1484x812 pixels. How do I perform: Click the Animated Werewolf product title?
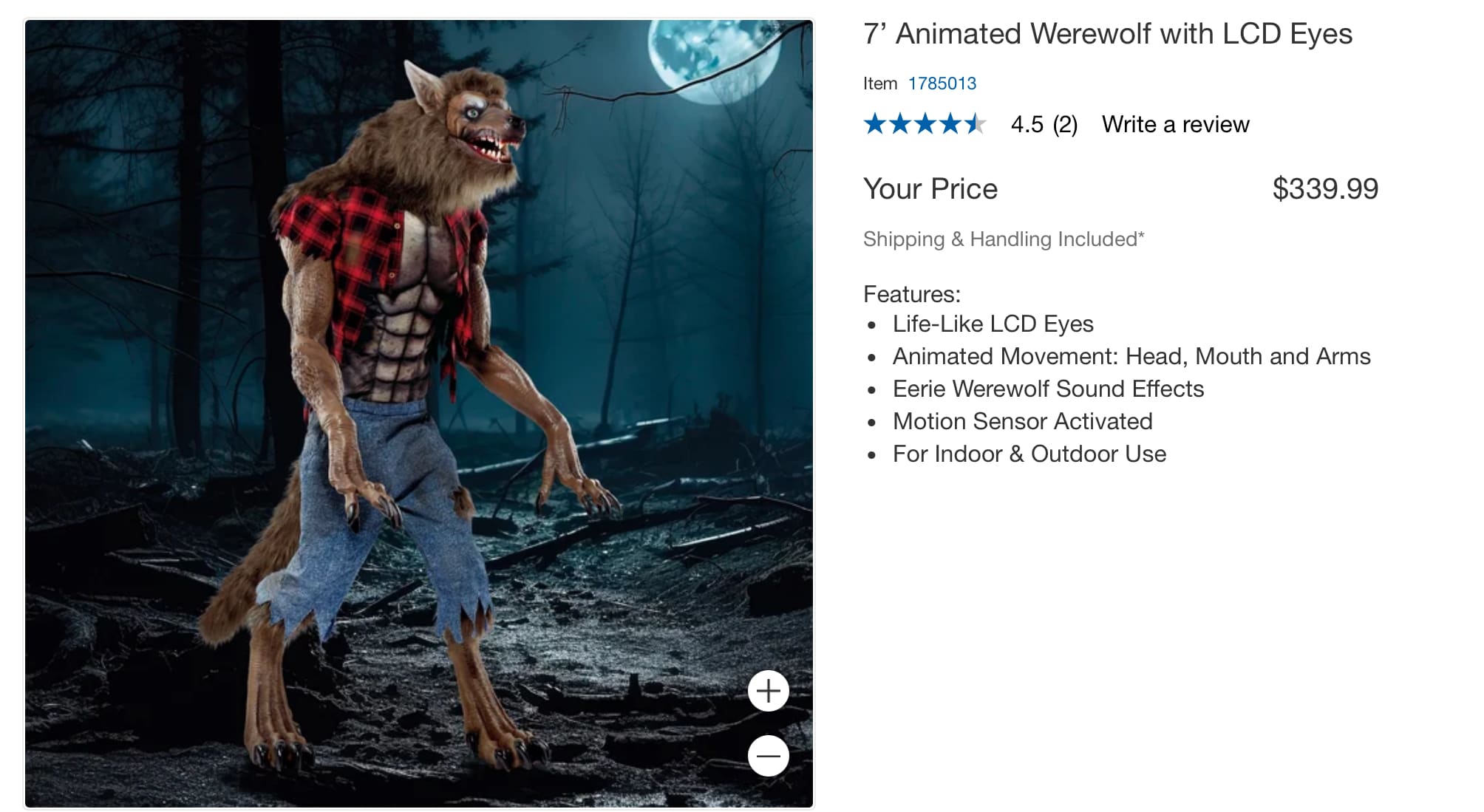click(1107, 34)
